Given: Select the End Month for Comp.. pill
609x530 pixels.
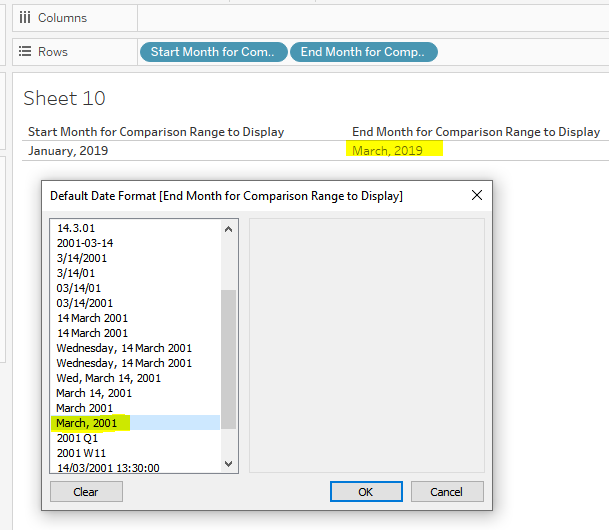Looking at the screenshot, I should (x=364, y=52).
